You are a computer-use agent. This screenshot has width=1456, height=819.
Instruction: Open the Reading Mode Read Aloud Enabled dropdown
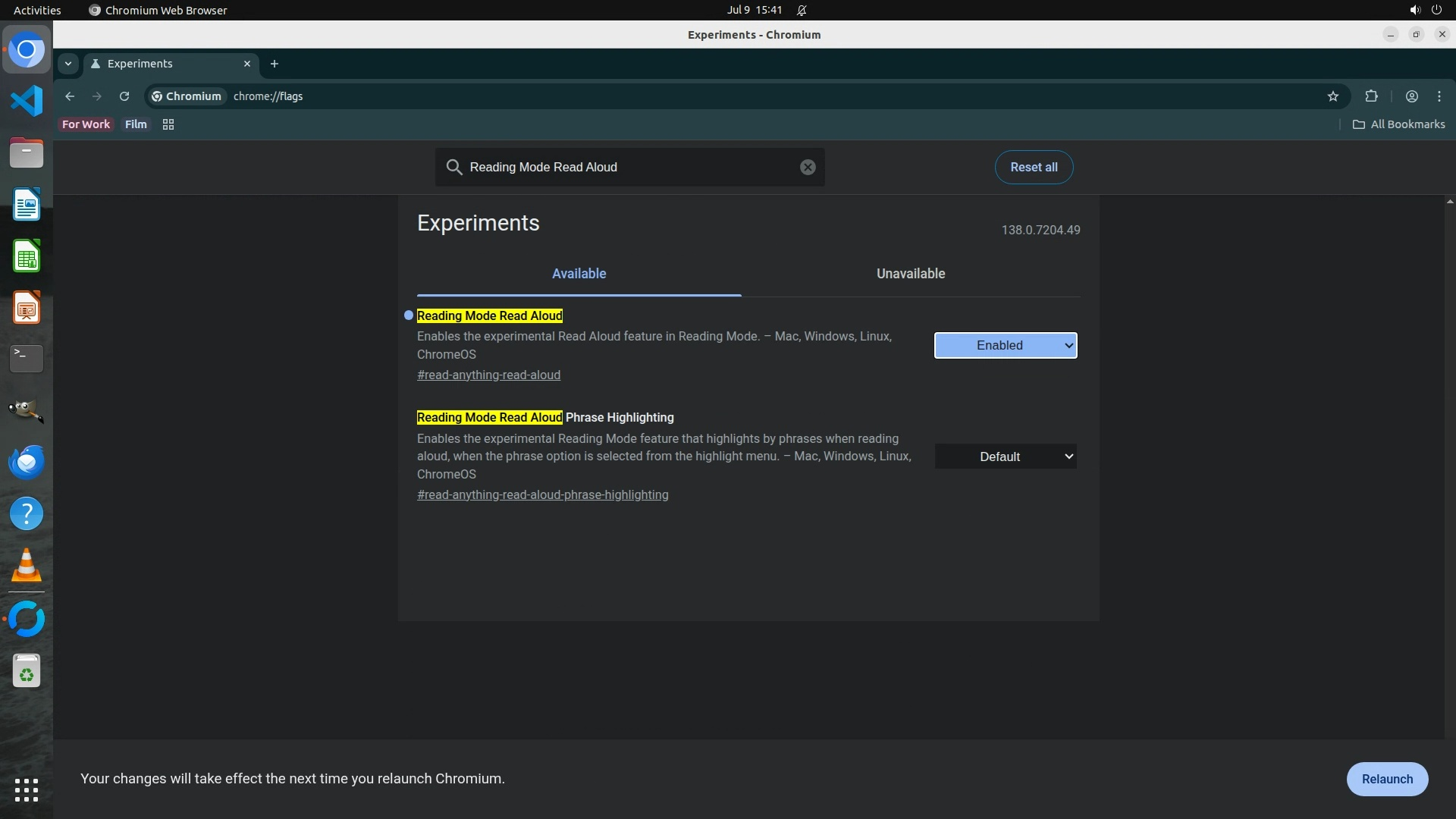coord(1006,346)
